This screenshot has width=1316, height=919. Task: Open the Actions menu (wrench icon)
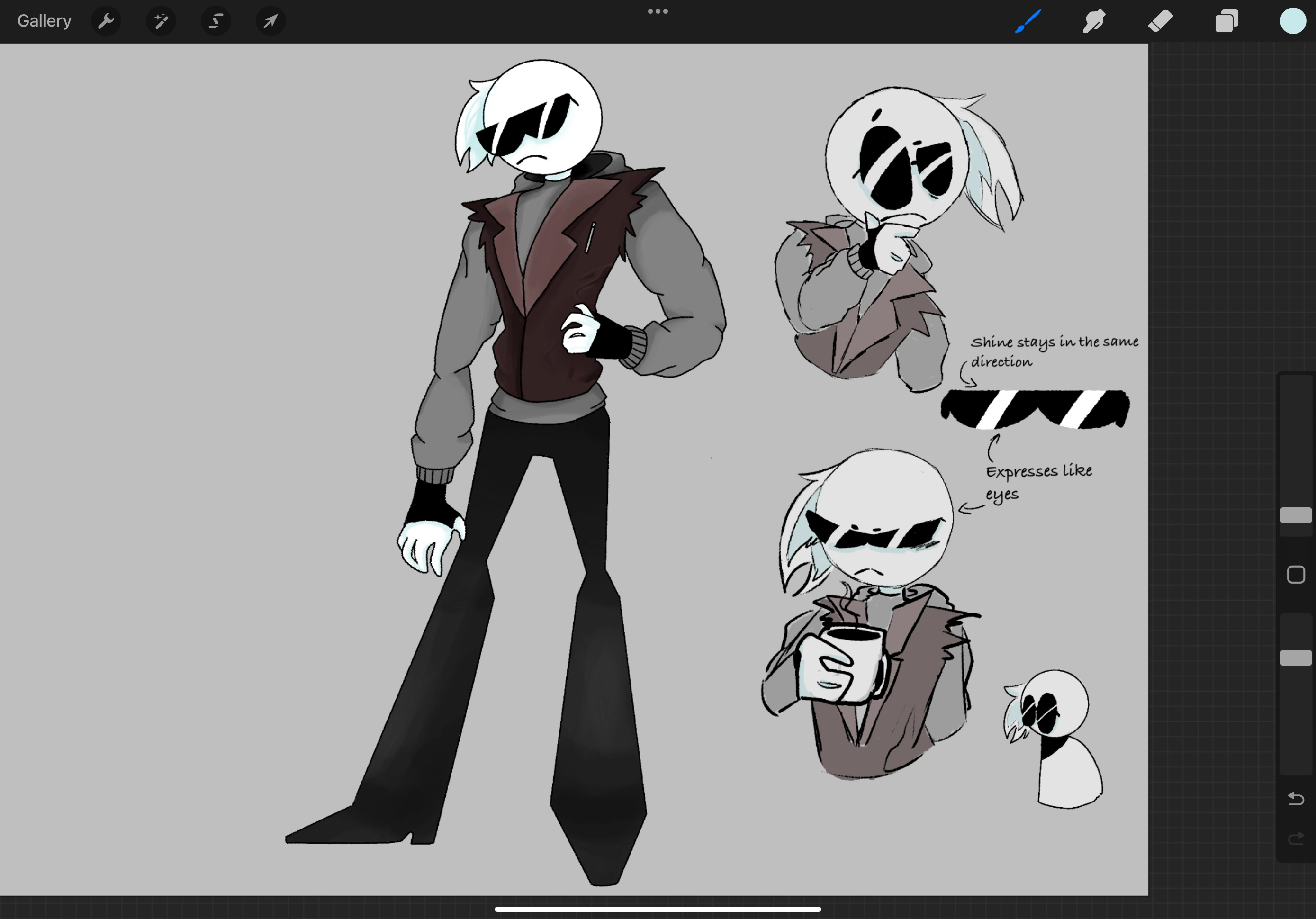106,21
